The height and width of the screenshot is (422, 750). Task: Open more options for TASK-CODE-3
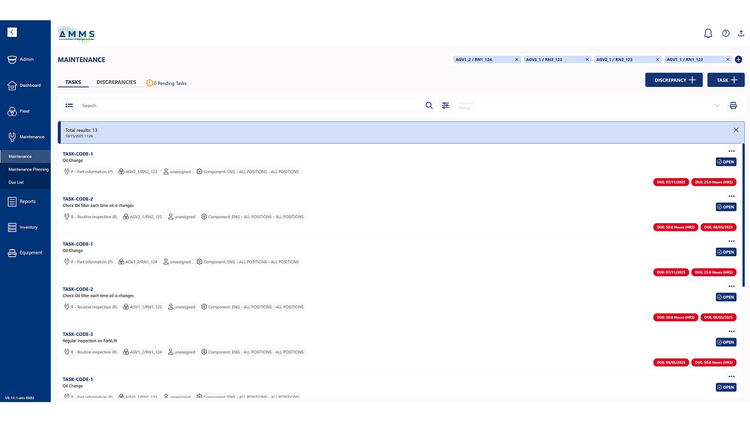(x=731, y=331)
